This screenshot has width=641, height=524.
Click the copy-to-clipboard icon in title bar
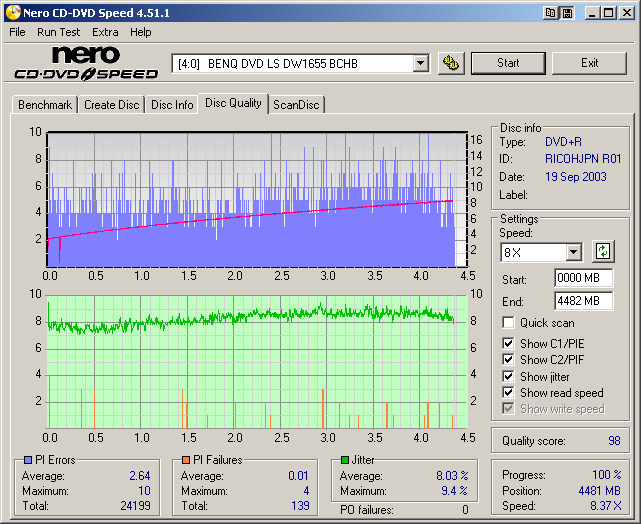(551, 13)
